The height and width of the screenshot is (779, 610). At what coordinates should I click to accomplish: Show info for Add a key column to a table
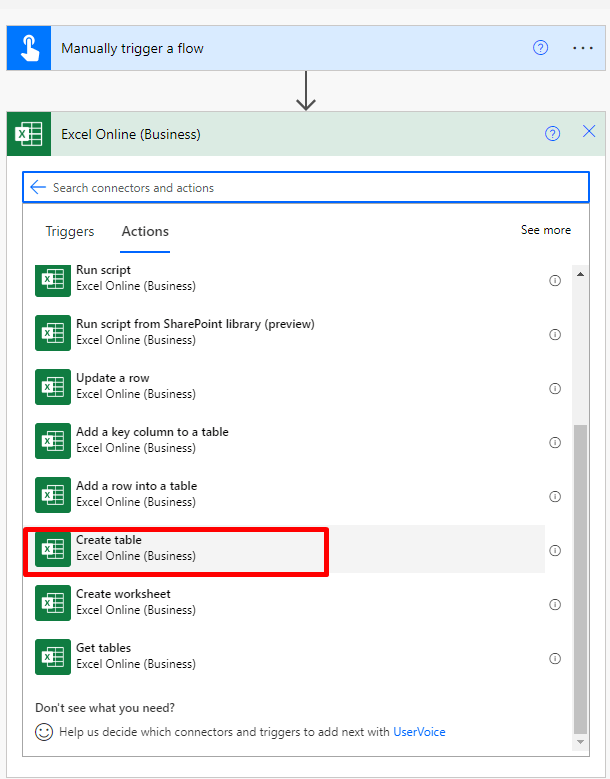555,443
